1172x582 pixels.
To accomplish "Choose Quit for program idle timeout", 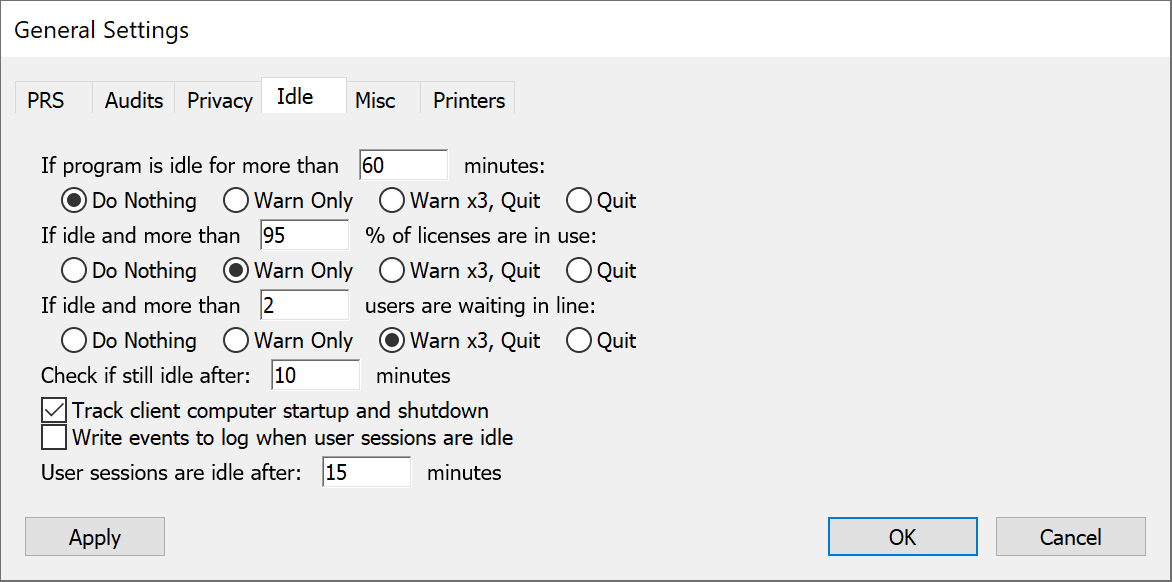I will pos(602,200).
